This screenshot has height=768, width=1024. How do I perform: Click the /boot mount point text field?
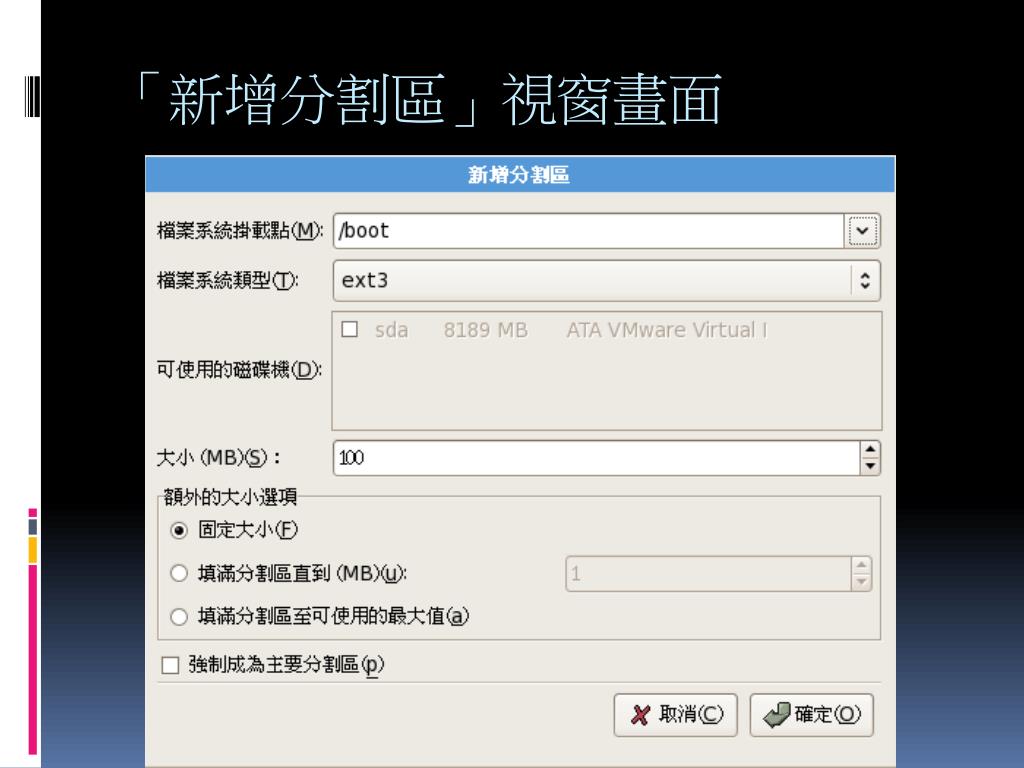[588, 231]
